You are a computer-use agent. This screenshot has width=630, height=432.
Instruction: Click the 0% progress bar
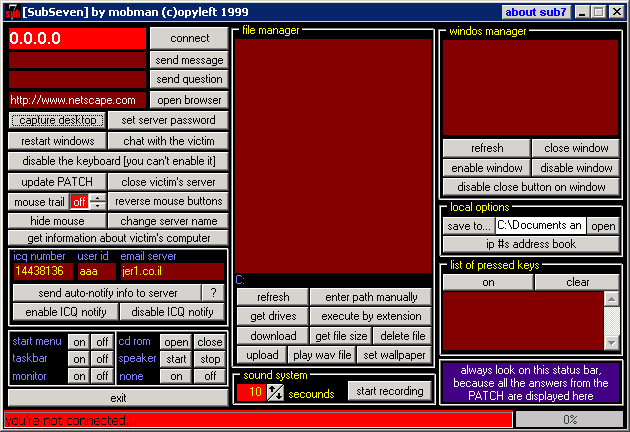point(569,420)
